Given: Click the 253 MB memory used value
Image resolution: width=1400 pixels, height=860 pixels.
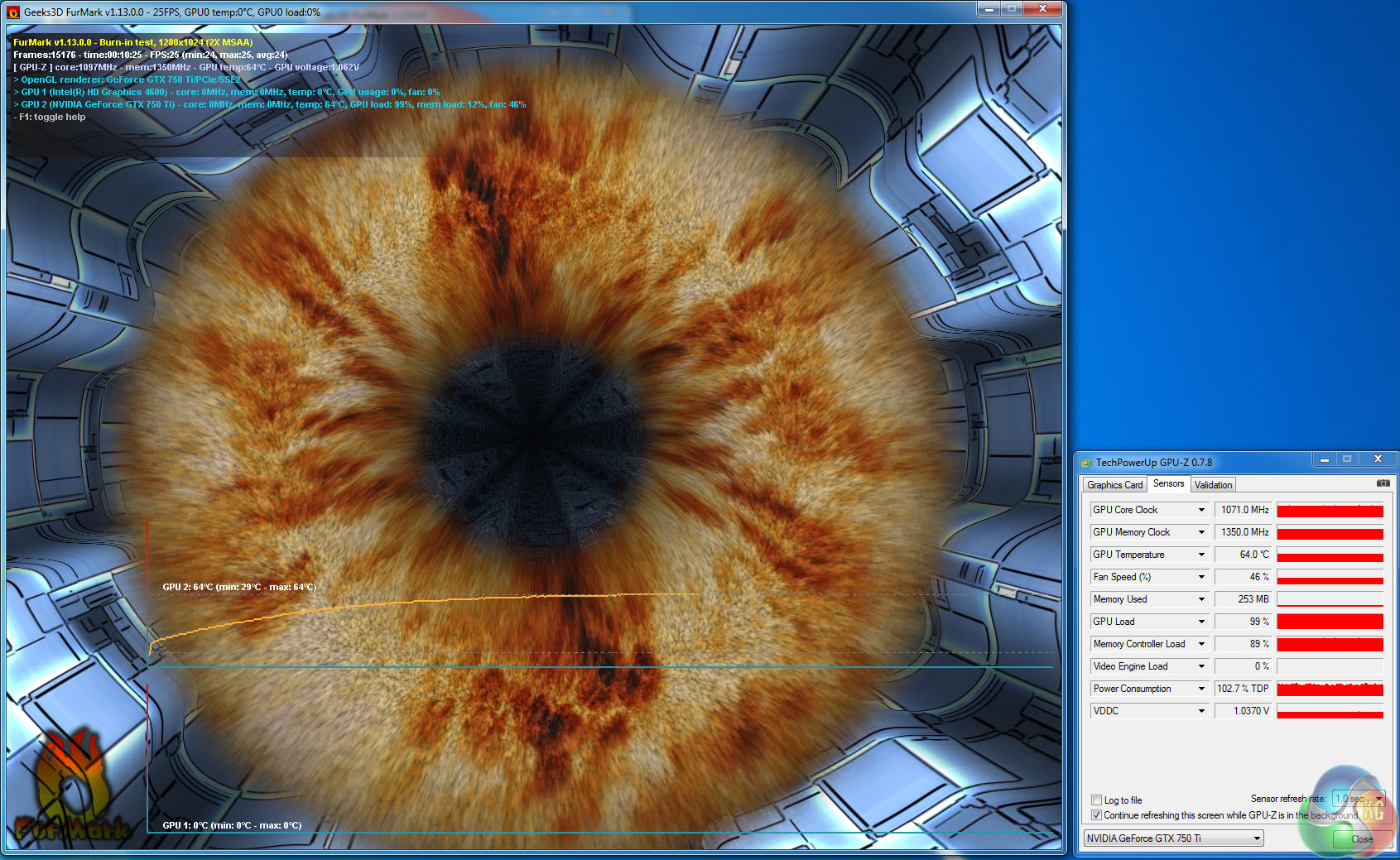Looking at the screenshot, I should [x=1243, y=599].
